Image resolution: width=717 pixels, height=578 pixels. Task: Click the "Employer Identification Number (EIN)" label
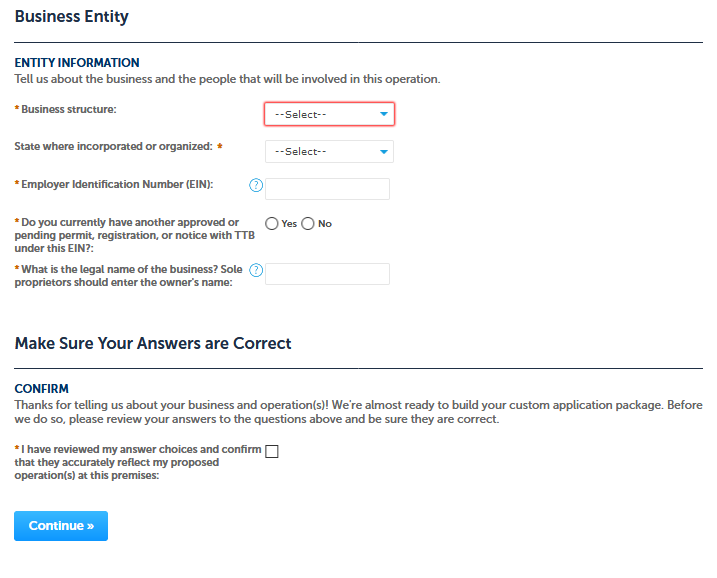(x=117, y=184)
